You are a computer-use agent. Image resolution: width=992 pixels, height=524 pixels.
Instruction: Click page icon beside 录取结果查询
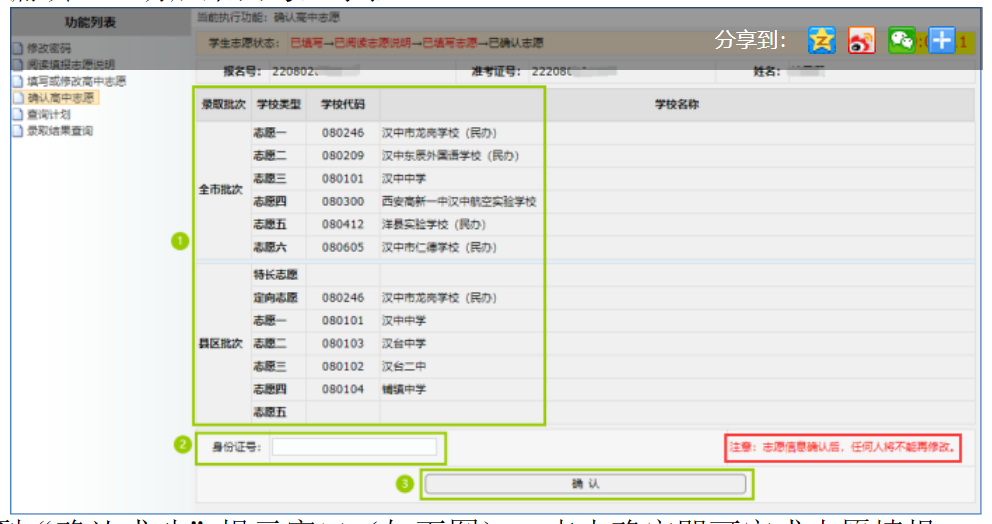17,131
